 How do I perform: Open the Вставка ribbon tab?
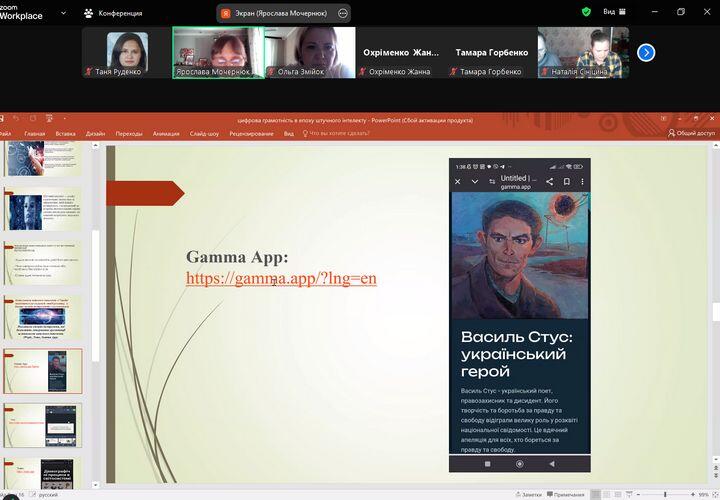[x=65, y=134]
